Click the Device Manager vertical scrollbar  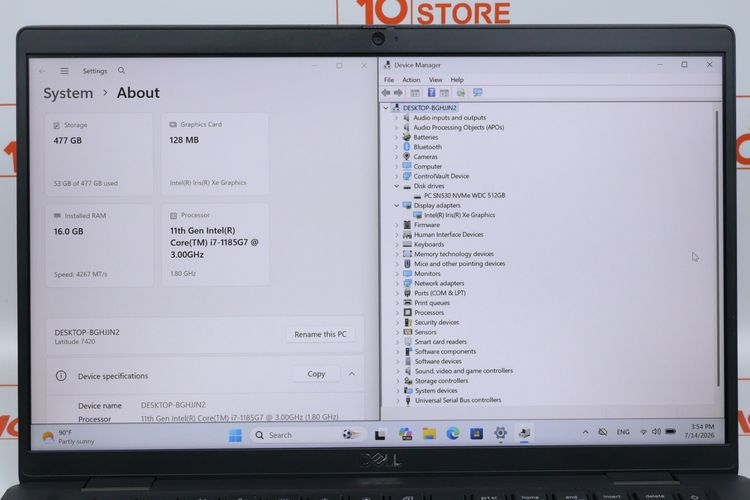click(x=717, y=249)
